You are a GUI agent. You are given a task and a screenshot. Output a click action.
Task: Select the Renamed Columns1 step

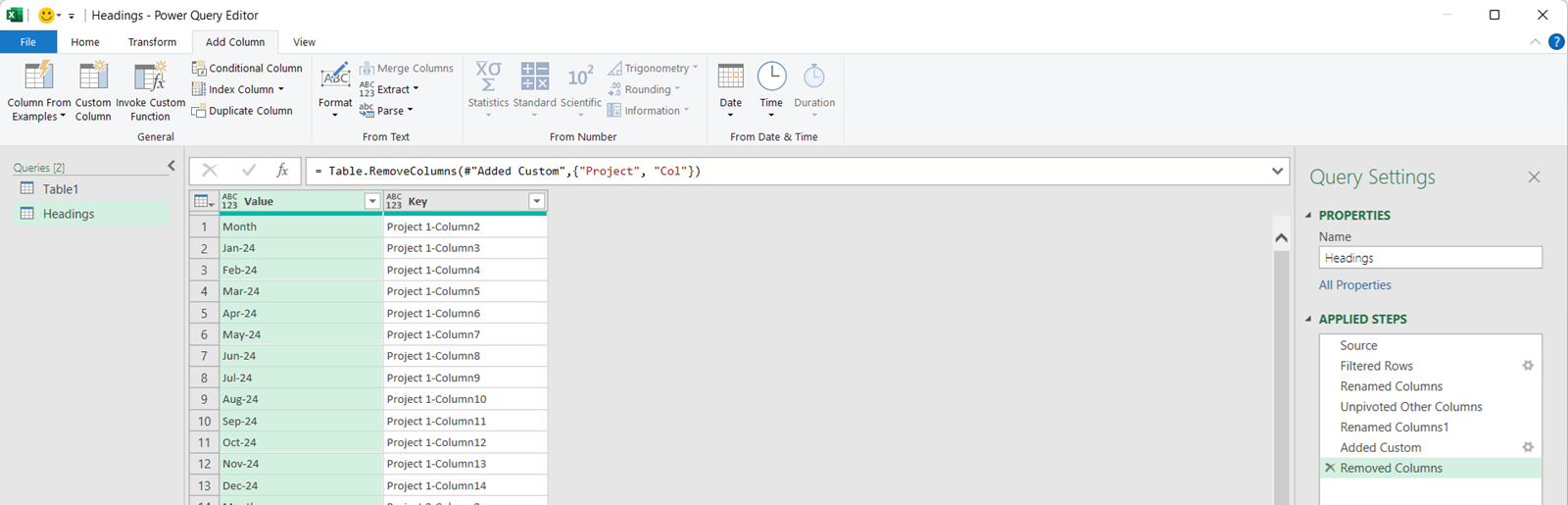(1431, 428)
